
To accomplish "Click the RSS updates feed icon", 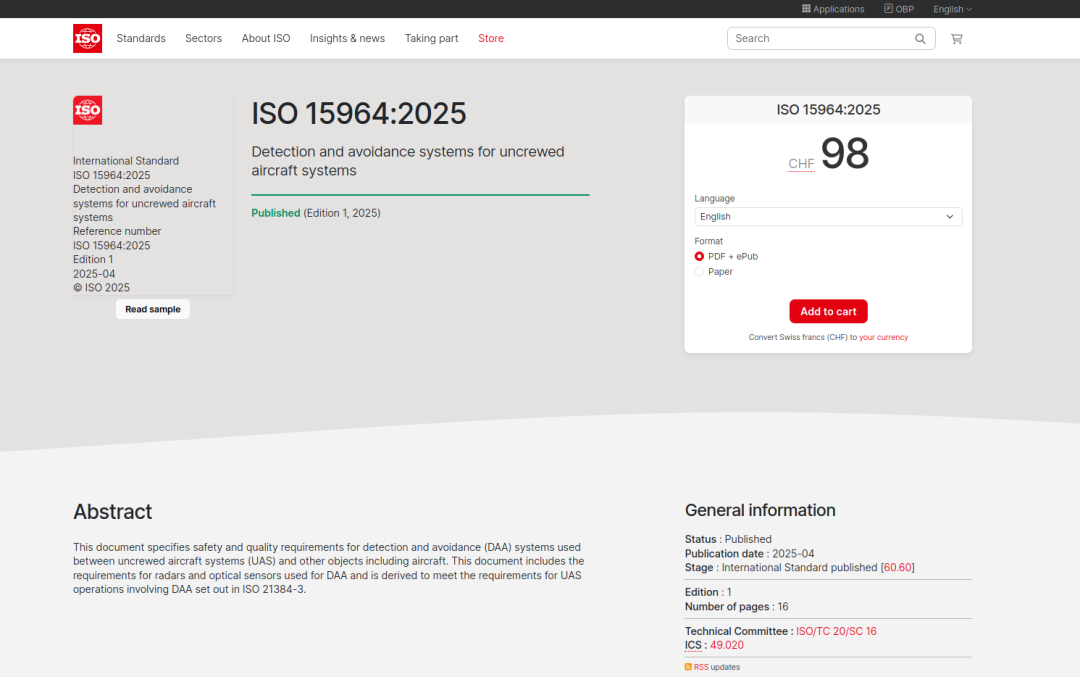I will coord(688,667).
